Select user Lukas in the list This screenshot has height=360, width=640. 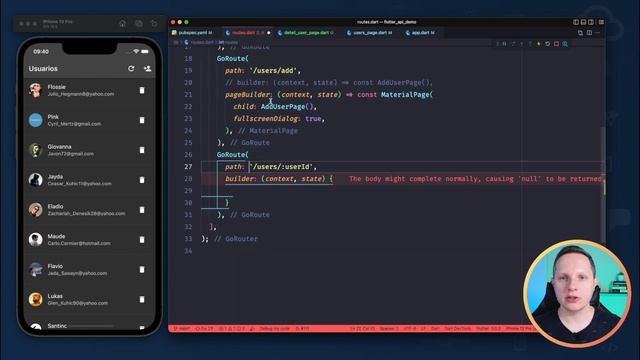[x=89, y=300]
